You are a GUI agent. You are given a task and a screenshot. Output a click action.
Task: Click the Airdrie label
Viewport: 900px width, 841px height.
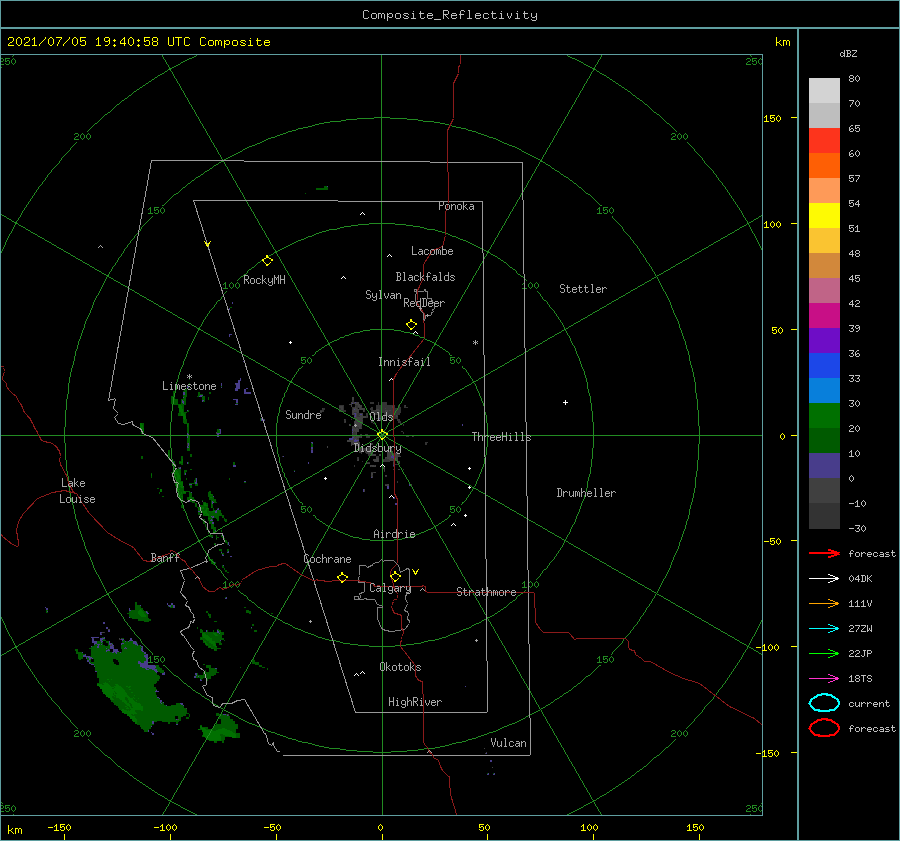[x=394, y=534]
